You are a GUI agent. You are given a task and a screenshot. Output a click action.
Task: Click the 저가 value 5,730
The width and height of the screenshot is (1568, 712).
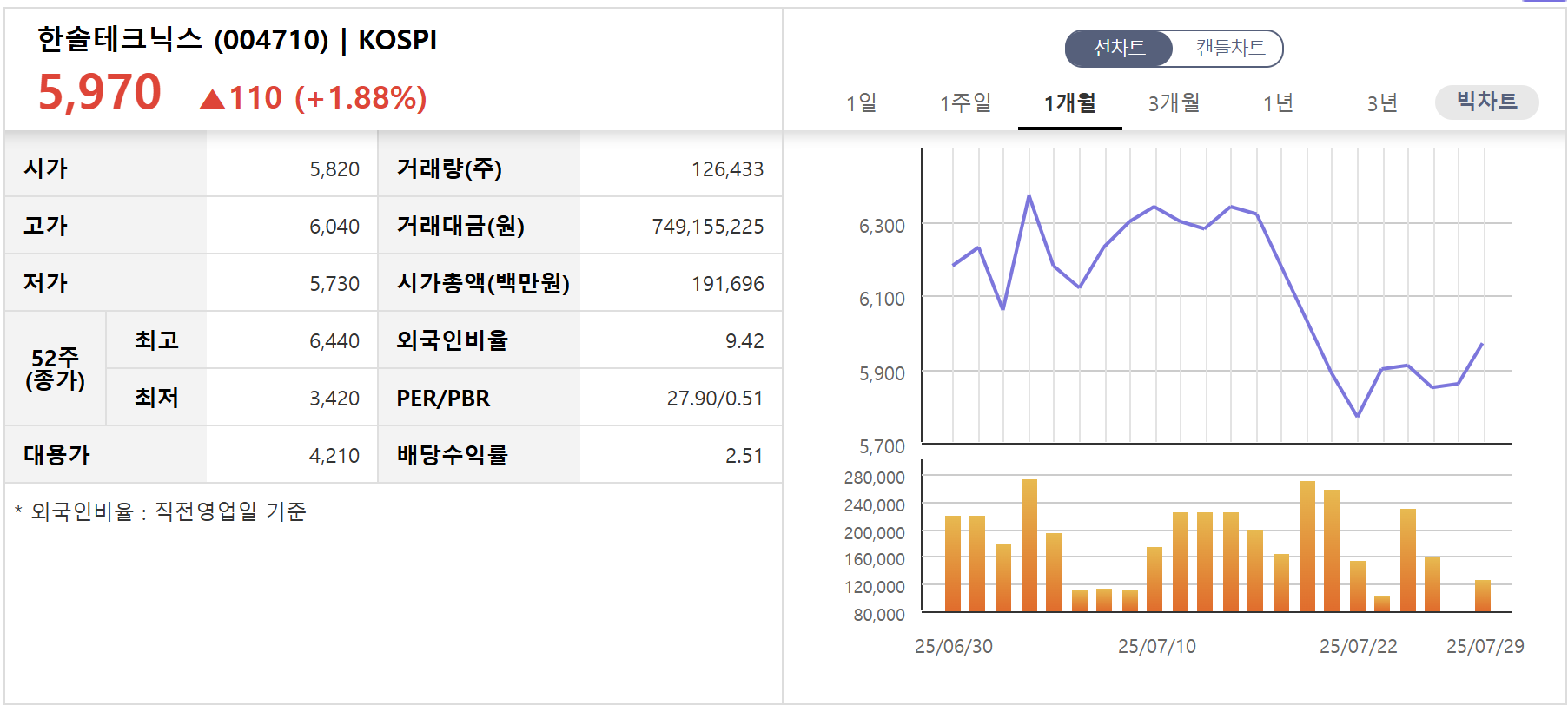(334, 284)
